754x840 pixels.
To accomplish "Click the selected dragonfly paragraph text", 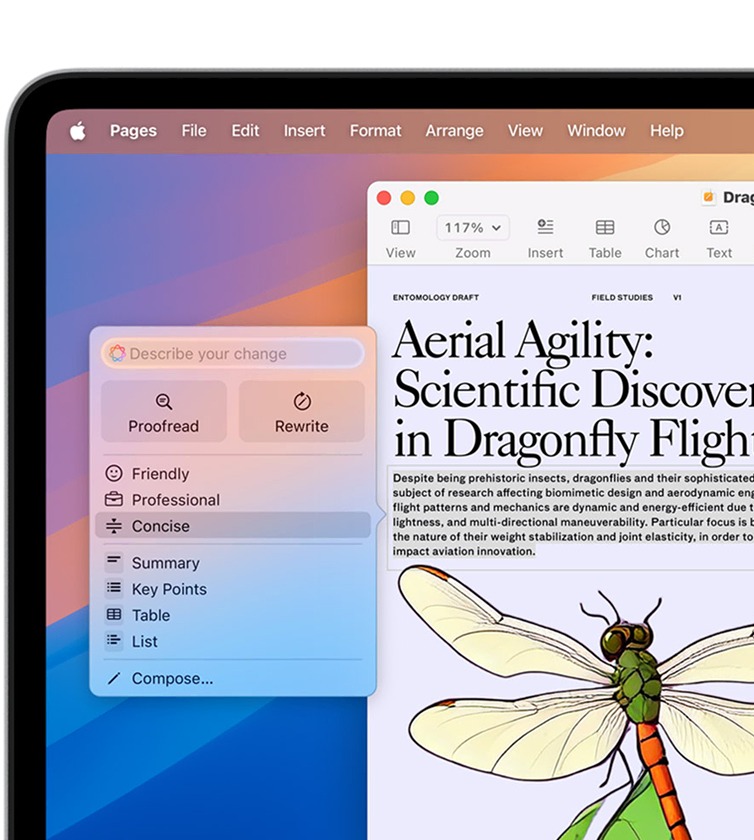I will pyautogui.click(x=573, y=514).
